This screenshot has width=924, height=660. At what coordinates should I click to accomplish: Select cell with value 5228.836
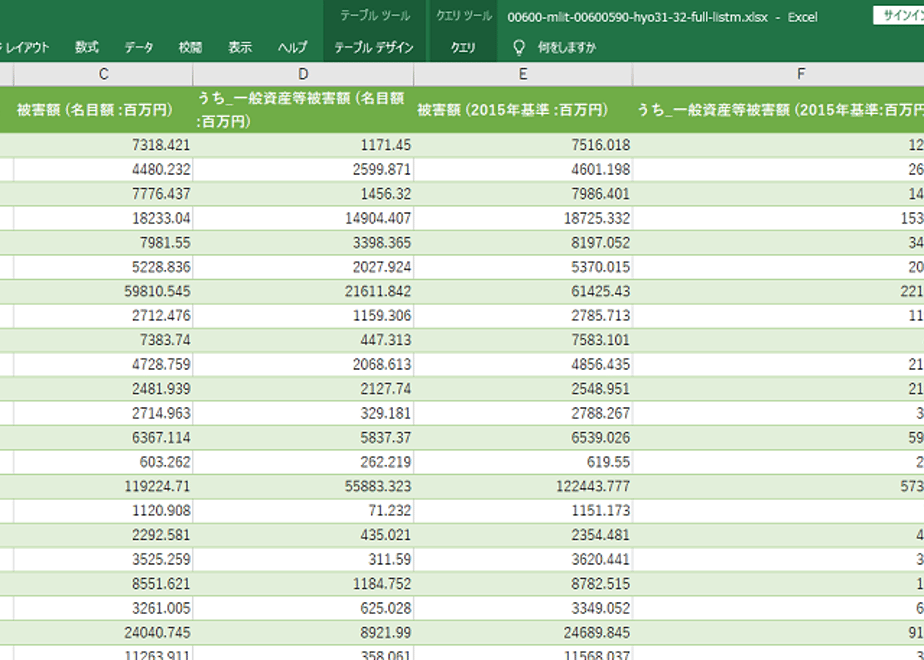103,267
